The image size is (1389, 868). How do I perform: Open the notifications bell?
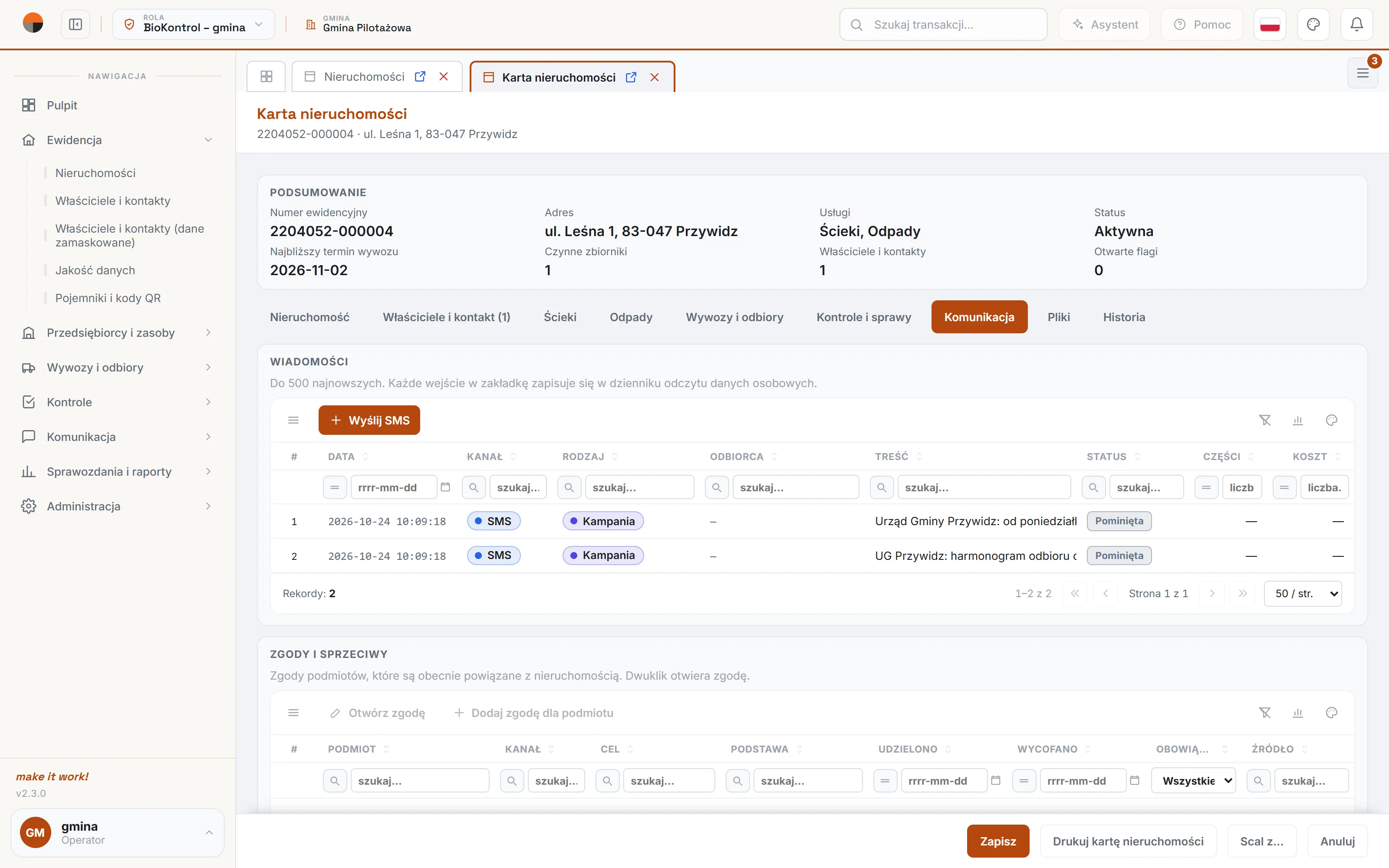[x=1356, y=24]
